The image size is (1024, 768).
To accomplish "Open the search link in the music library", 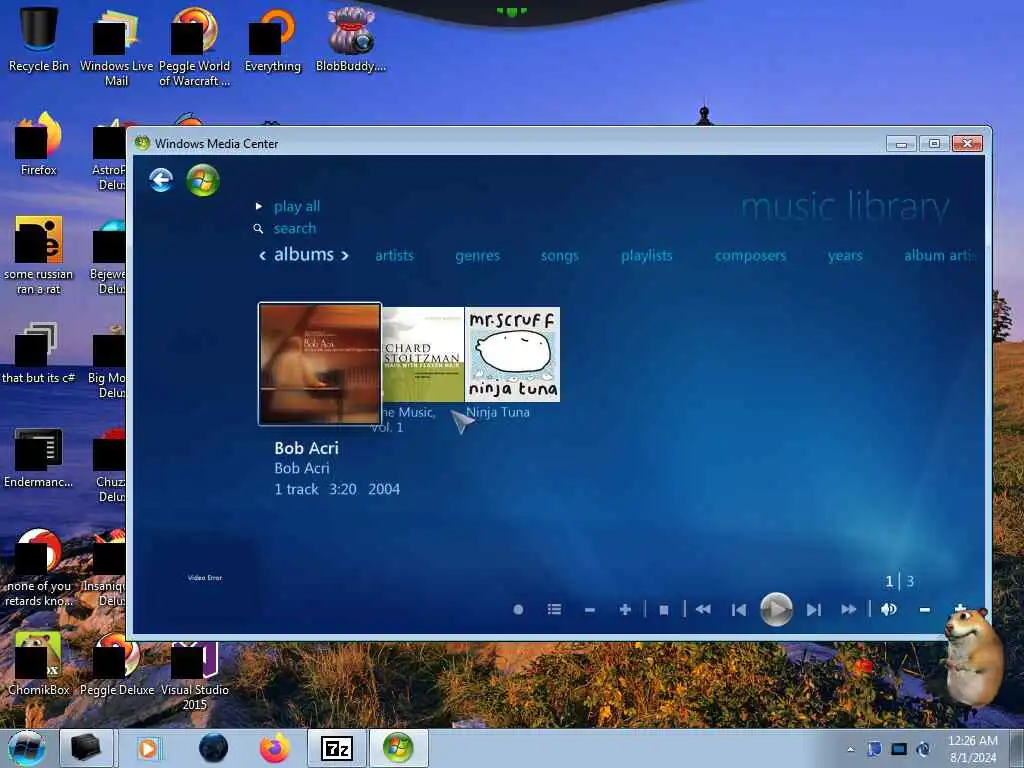I will click(295, 228).
